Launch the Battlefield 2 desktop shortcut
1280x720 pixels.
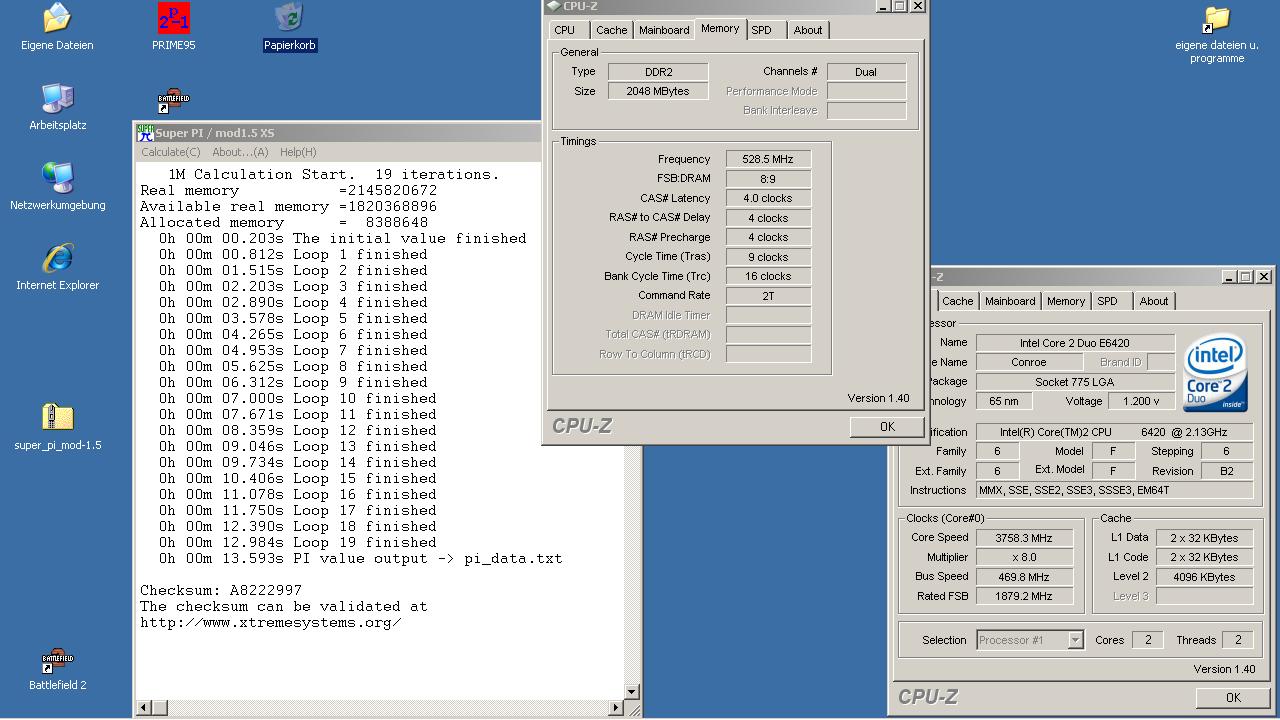pyautogui.click(x=57, y=667)
